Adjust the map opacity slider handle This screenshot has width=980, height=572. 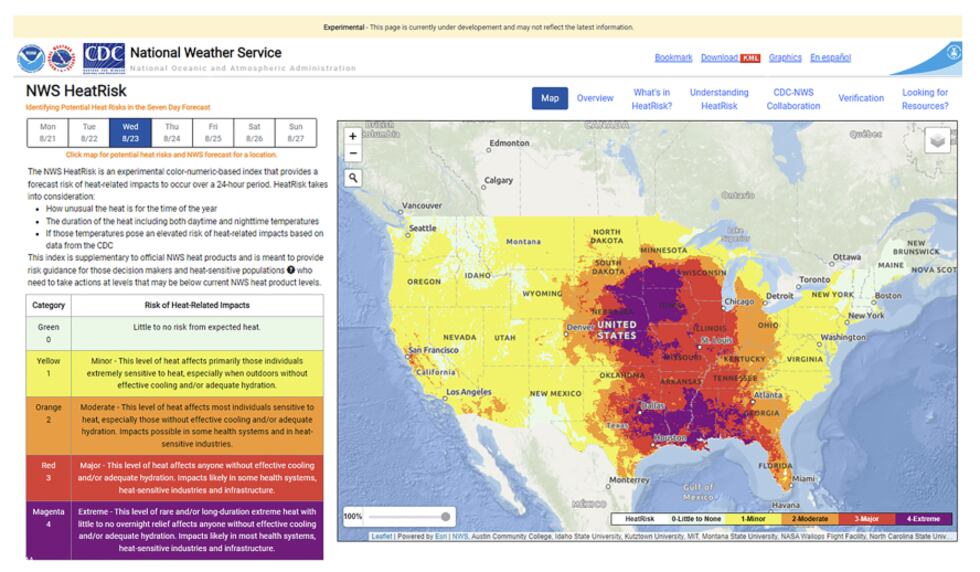tap(446, 516)
